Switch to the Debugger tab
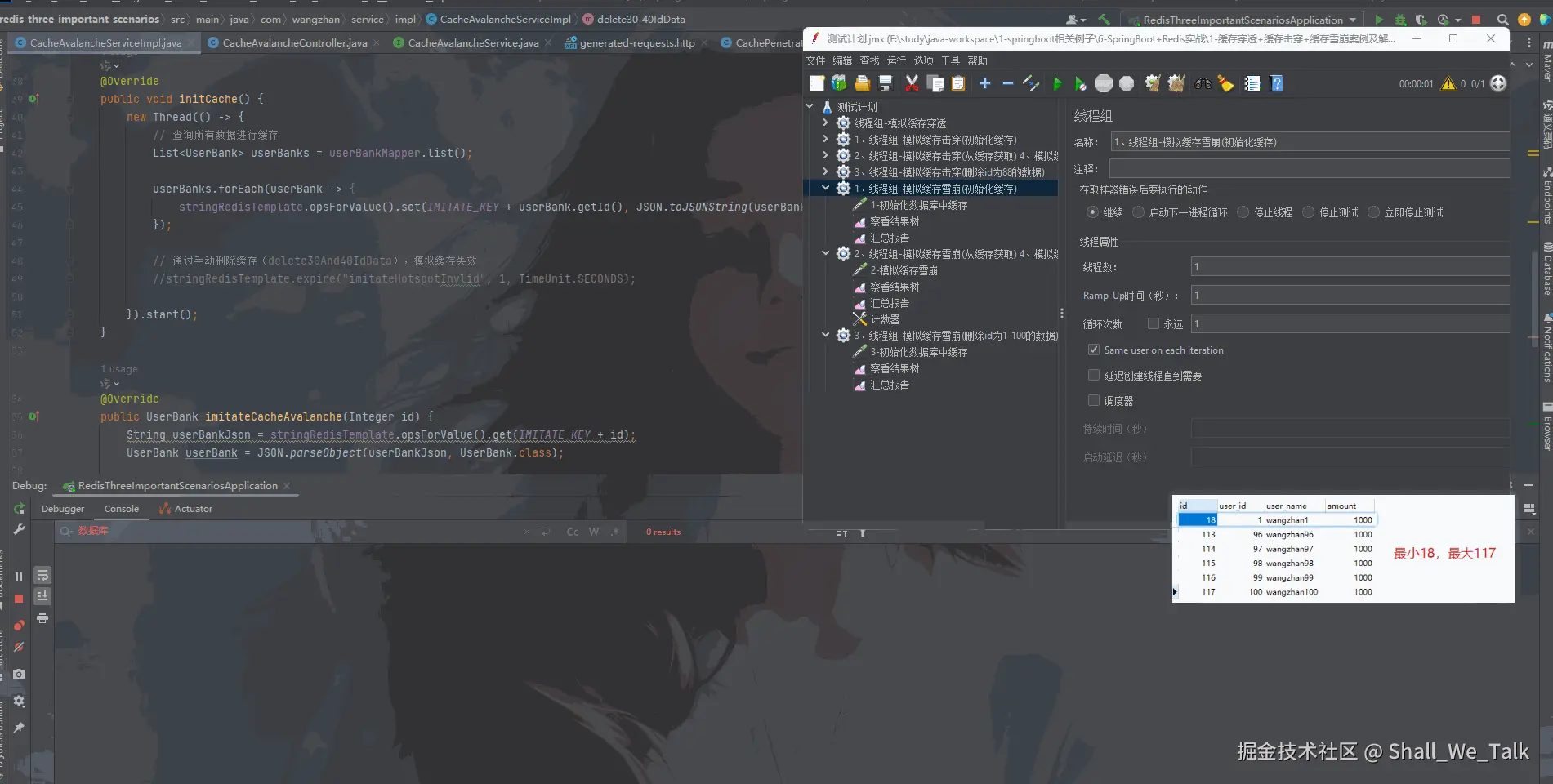Viewport: 1553px width, 784px height. (x=63, y=509)
